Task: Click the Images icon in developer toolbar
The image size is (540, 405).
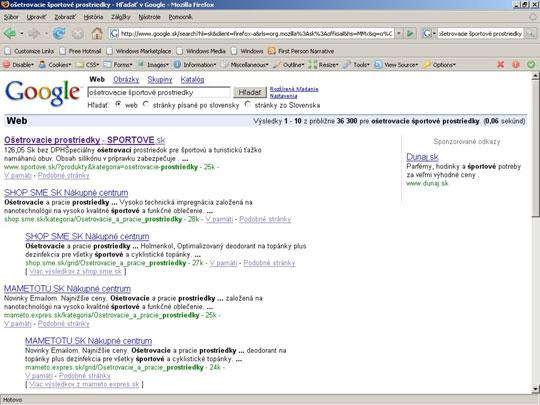Action: 141,64
